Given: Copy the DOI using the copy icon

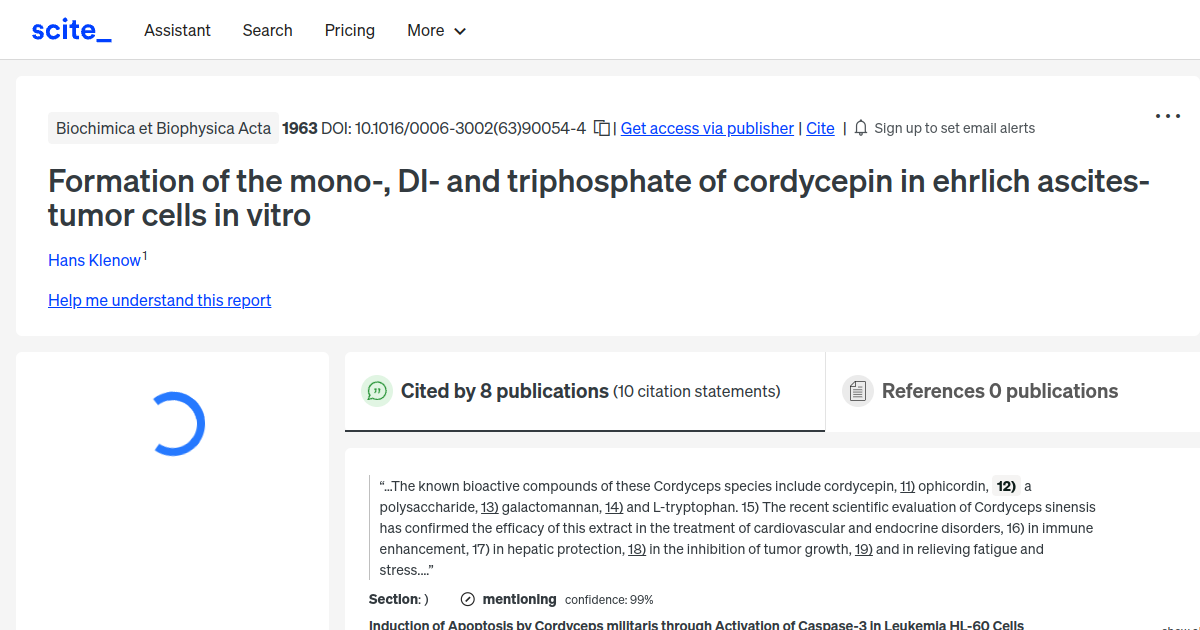Looking at the screenshot, I should click(x=600, y=129).
